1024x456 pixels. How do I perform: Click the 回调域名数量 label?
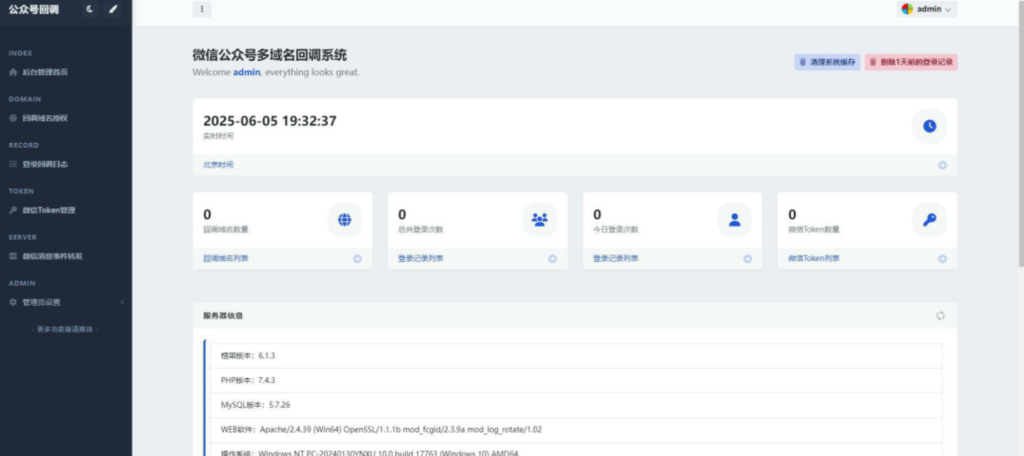tap(226, 230)
